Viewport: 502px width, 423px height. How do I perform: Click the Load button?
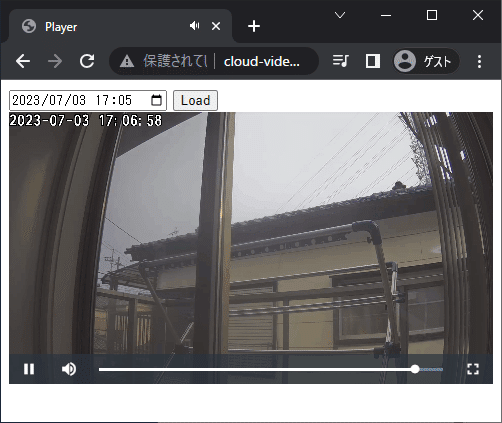click(x=195, y=100)
